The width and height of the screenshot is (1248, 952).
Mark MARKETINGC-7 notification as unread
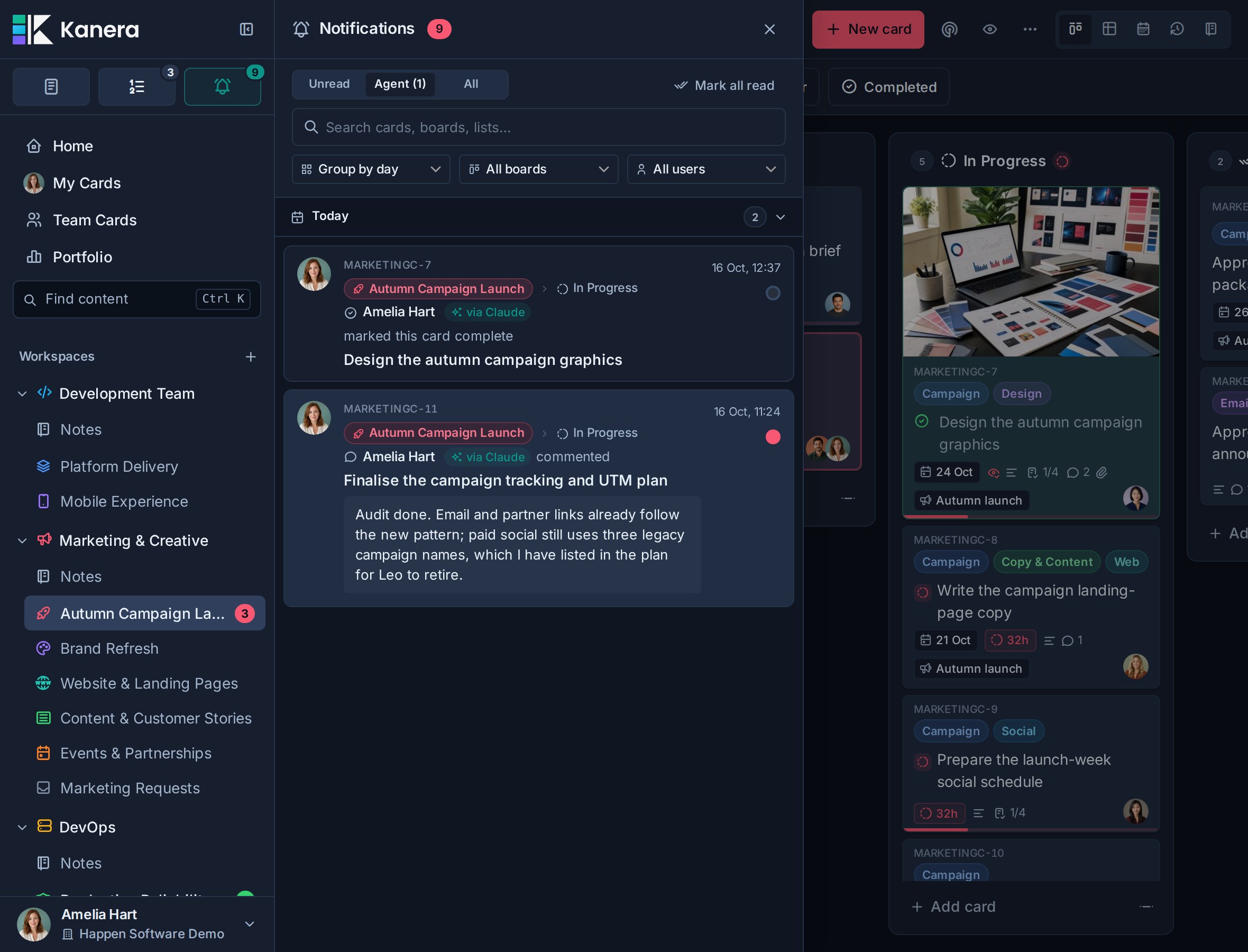(773, 293)
